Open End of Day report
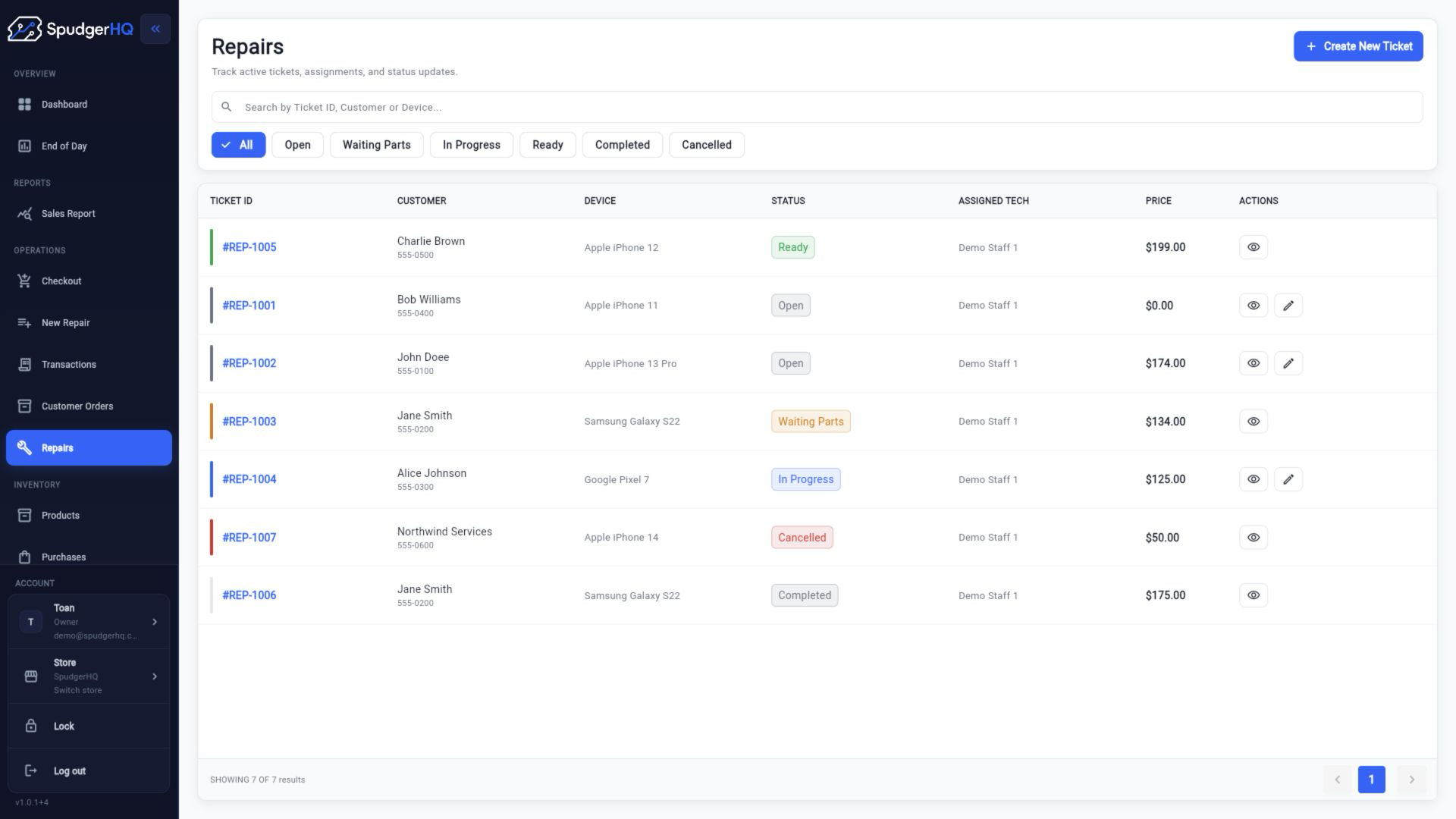1456x819 pixels. click(x=89, y=146)
